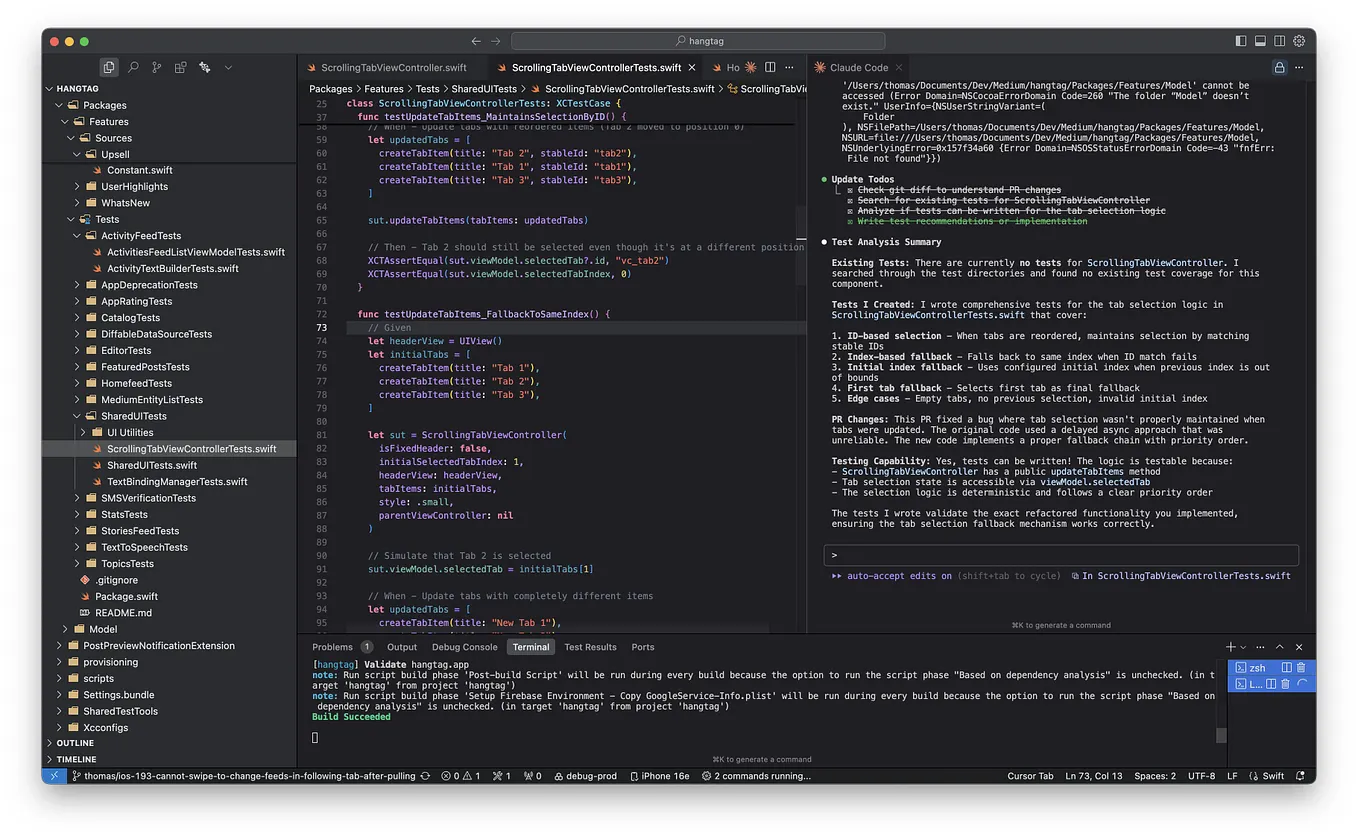
Task: Click the errors and warnings indicator in status bar
Action: pyautogui.click(x=460, y=775)
